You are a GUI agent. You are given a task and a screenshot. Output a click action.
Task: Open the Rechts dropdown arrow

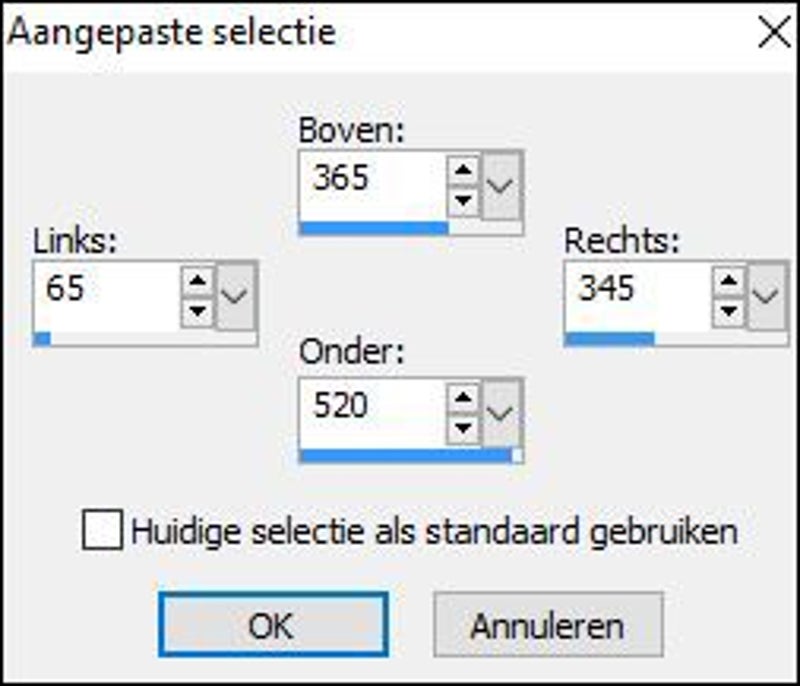point(766,295)
